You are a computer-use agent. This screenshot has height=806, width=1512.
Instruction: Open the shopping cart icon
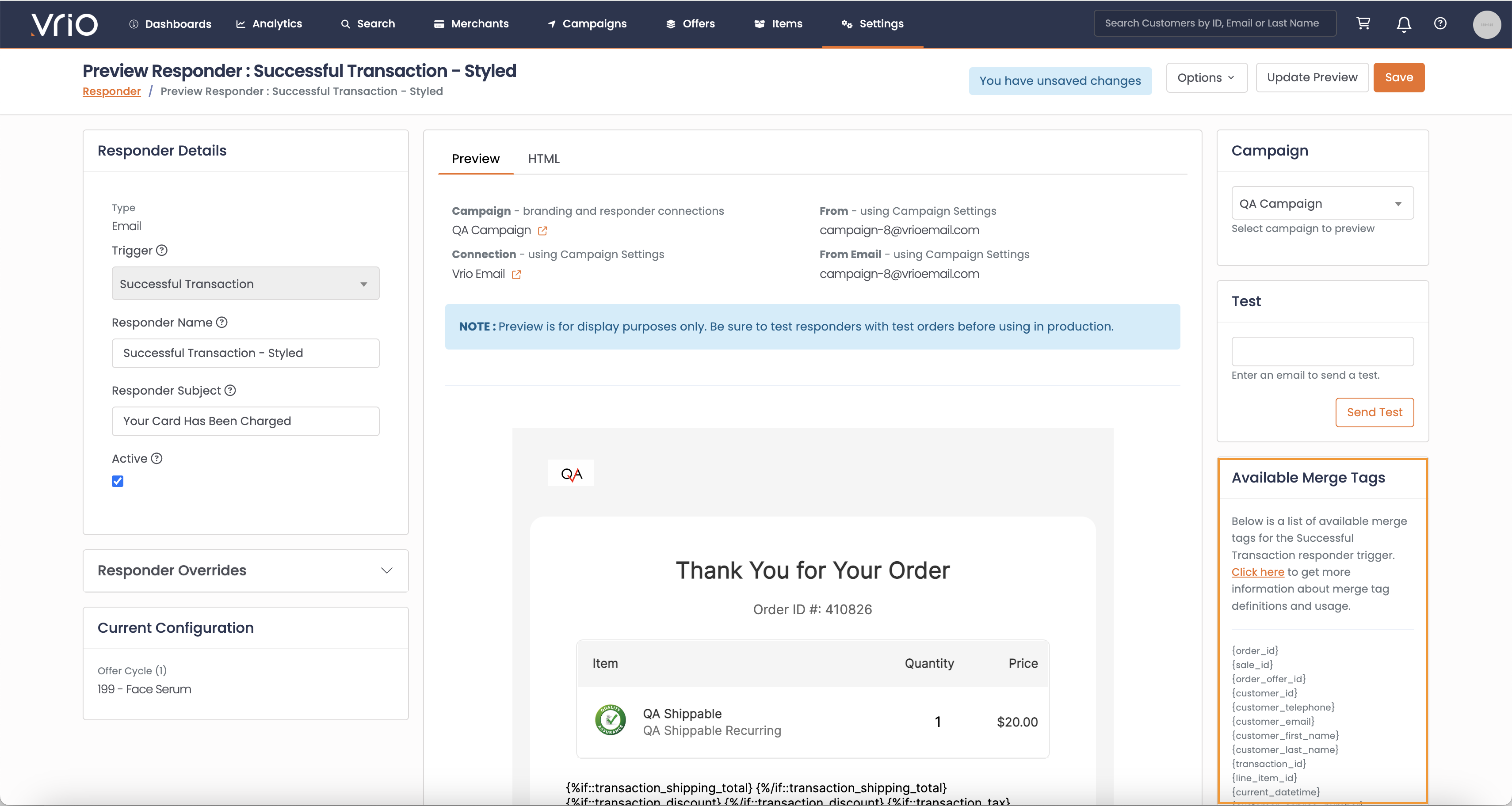(1363, 23)
